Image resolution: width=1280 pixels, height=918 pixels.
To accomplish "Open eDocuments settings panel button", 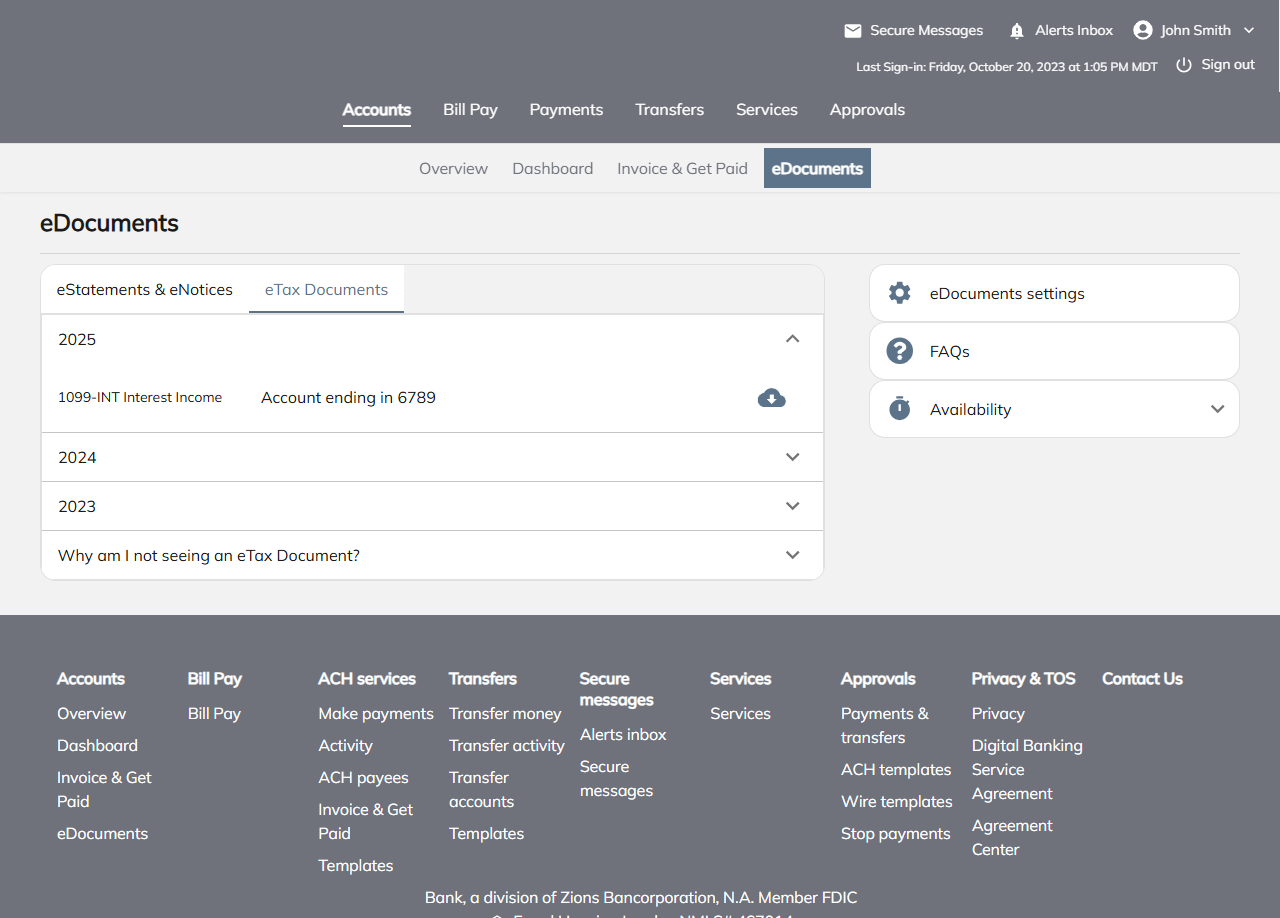I will (x=1054, y=293).
